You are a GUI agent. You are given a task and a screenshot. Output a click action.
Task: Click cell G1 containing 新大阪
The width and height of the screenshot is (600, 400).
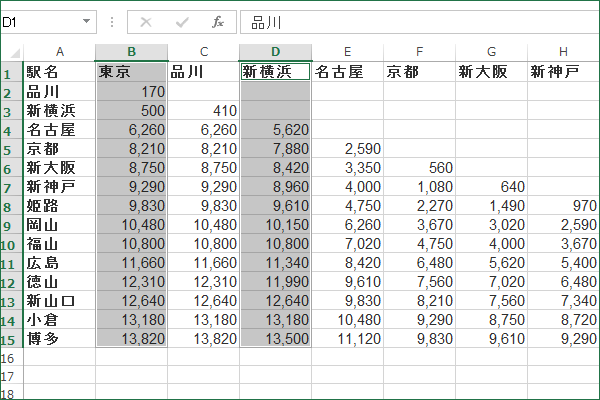click(x=491, y=72)
